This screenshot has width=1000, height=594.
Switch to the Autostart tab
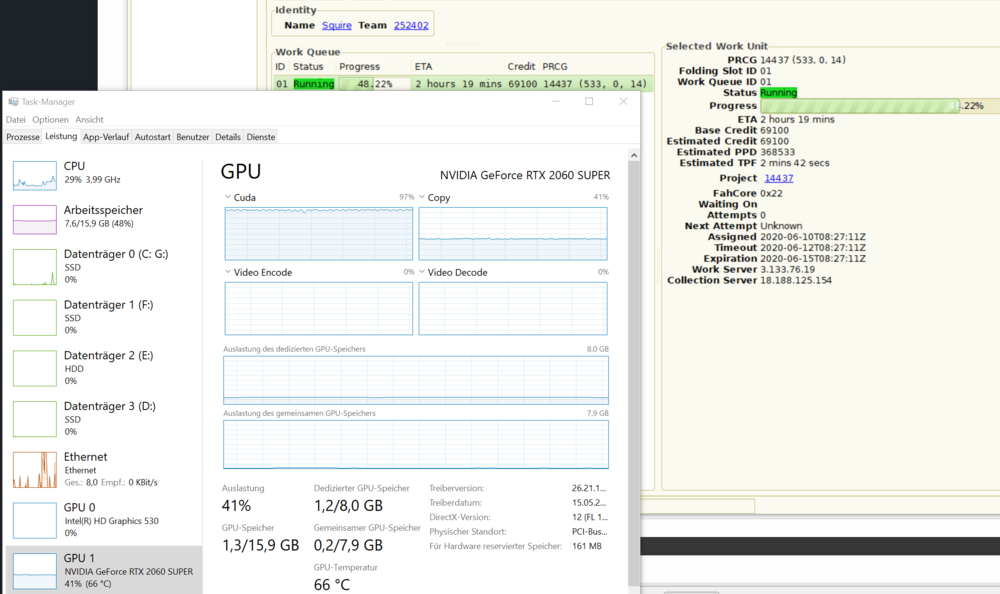tap(153, 136)
